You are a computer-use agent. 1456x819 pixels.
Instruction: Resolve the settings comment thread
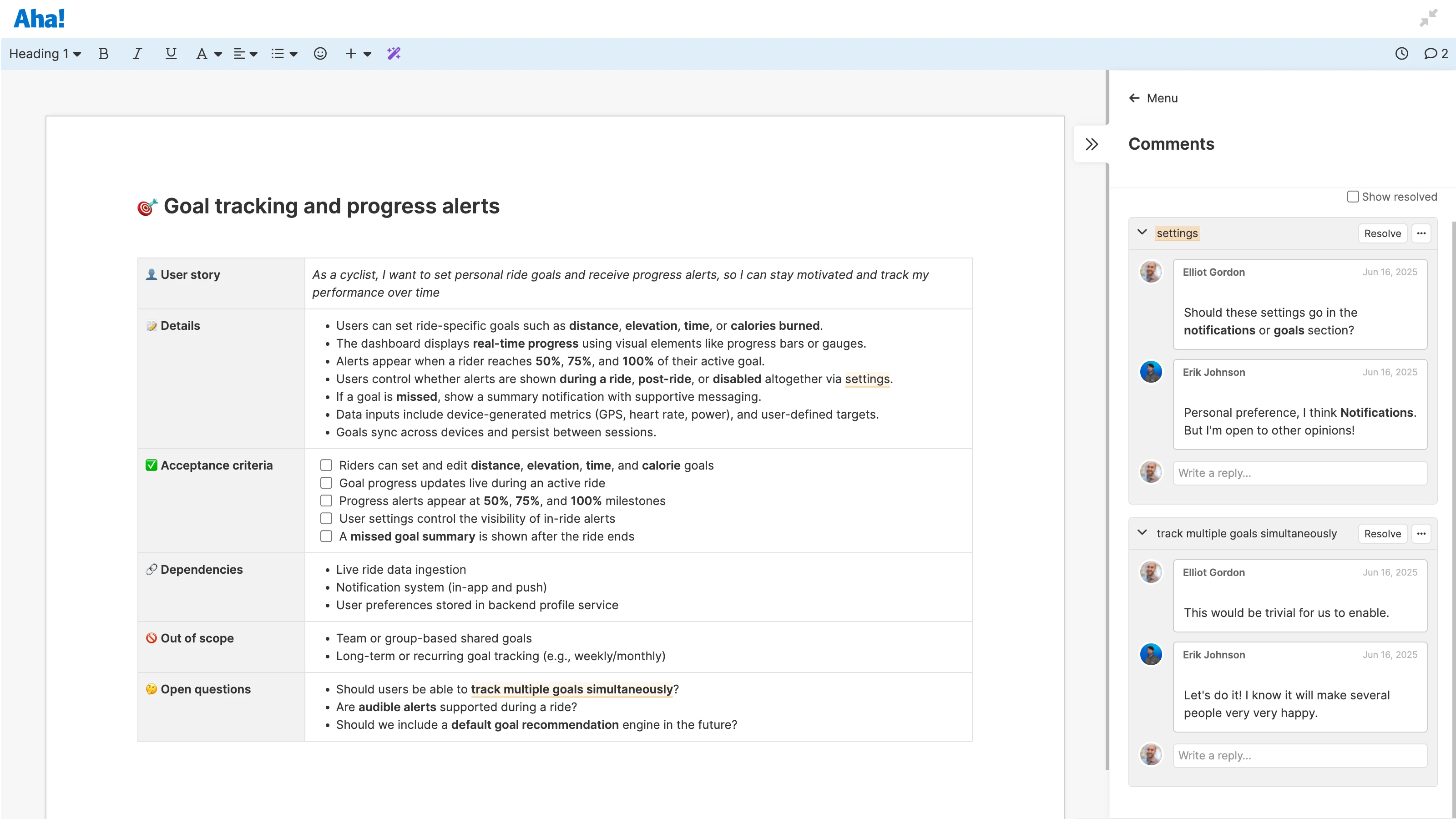tap(1382, 233)
